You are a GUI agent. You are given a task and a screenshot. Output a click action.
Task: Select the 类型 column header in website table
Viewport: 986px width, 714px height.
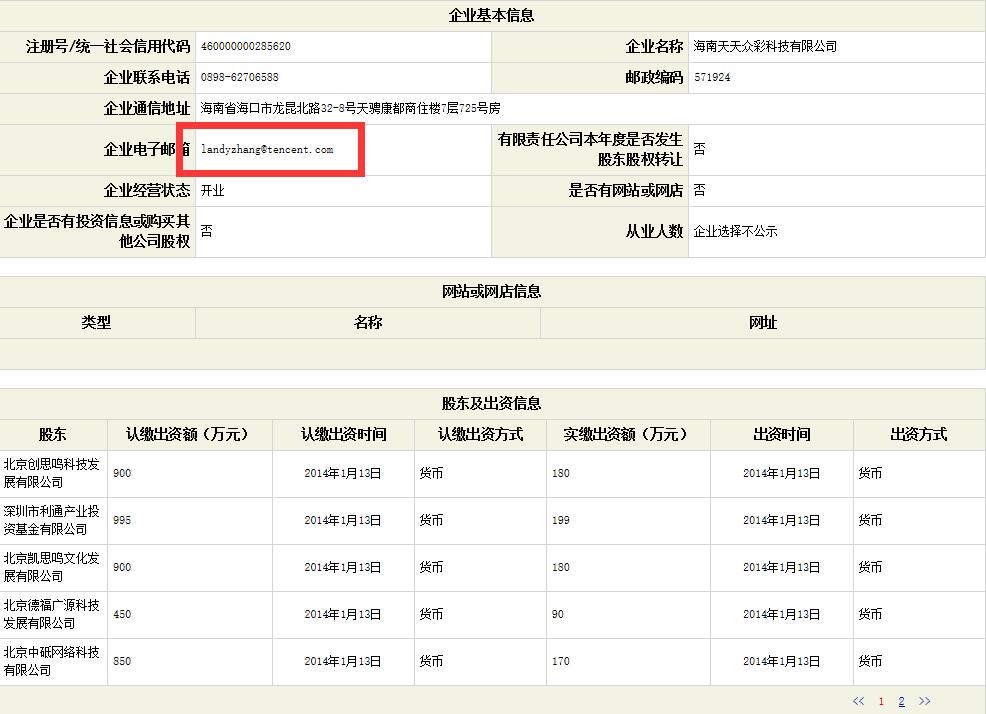(96, 322)
